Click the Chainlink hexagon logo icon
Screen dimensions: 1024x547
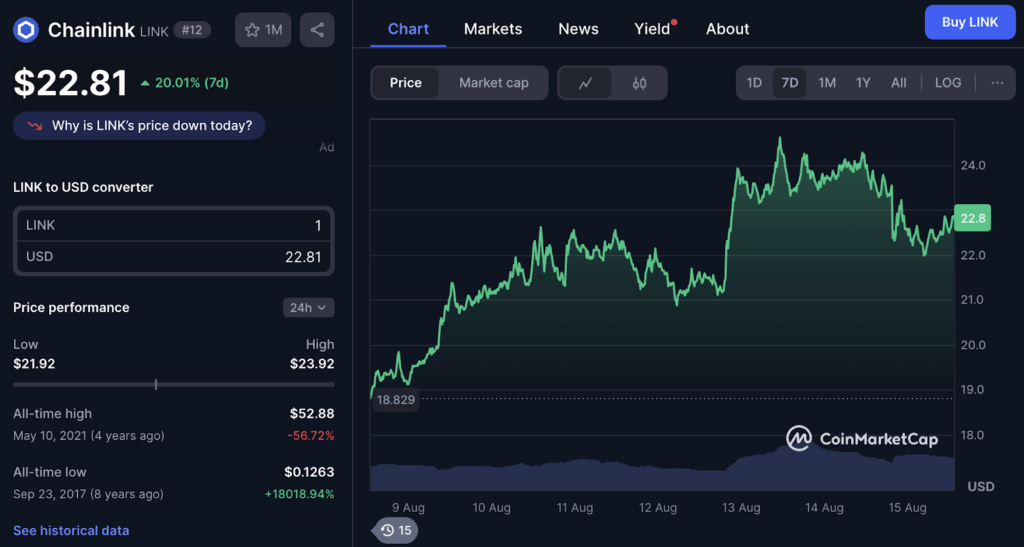(x=26, y=30)
